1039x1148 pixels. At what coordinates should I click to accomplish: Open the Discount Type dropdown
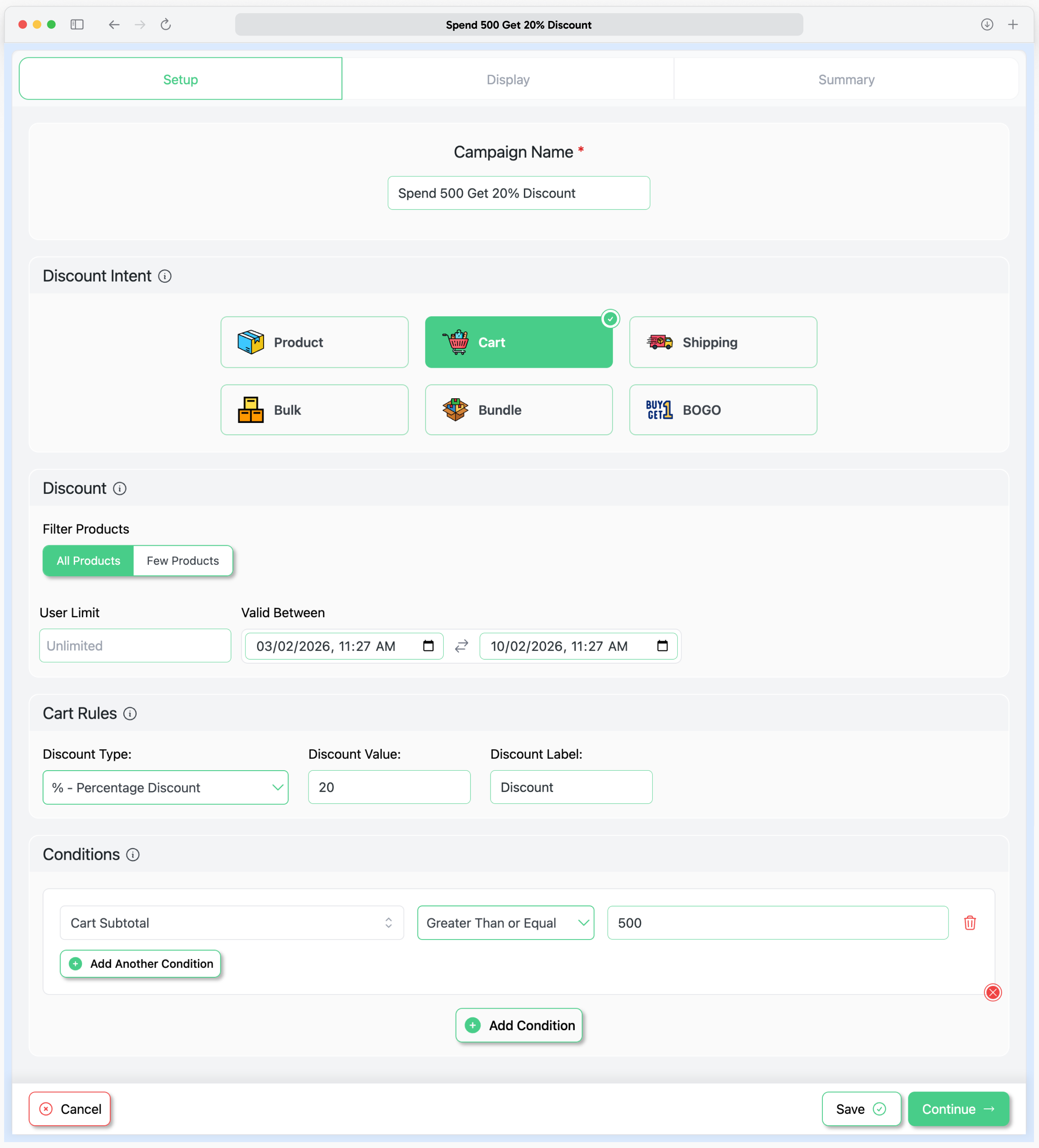click(x=165, y=787)
